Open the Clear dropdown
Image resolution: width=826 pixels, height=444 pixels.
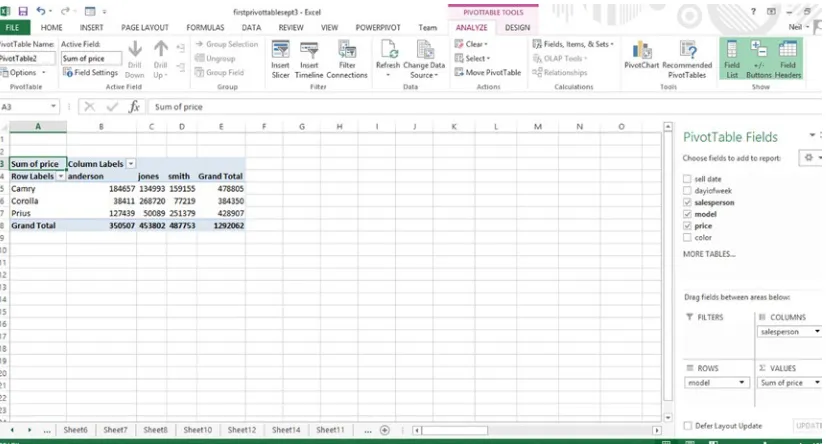point(471,44)
